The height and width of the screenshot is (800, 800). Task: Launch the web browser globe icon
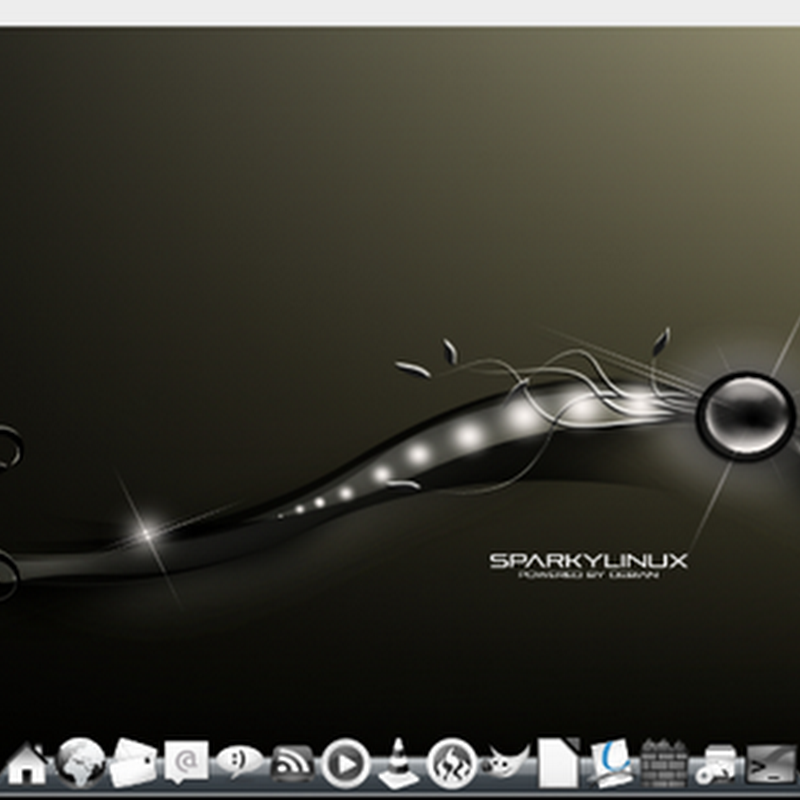pyautogui.click(x=80, y=763)
